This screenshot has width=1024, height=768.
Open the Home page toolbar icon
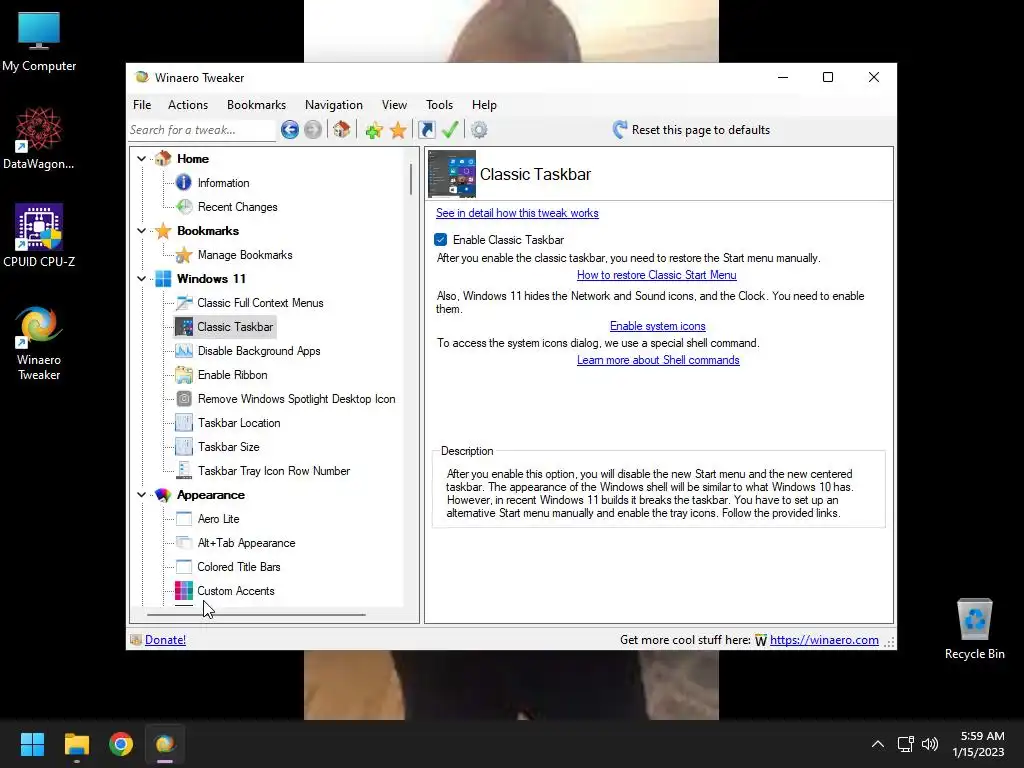(x=342, y=129)
